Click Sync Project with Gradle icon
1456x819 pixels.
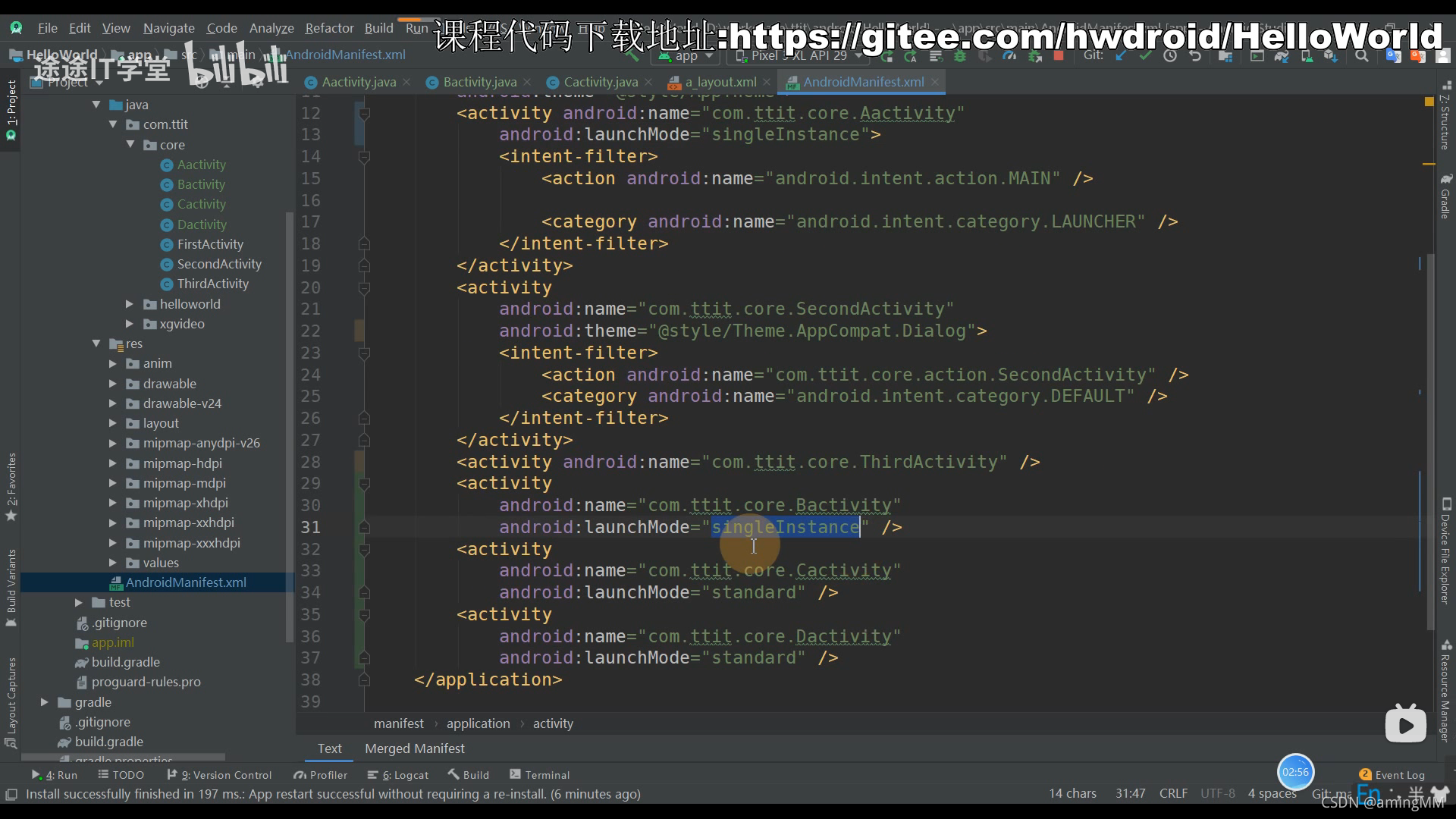click(x=1282, y=56)
